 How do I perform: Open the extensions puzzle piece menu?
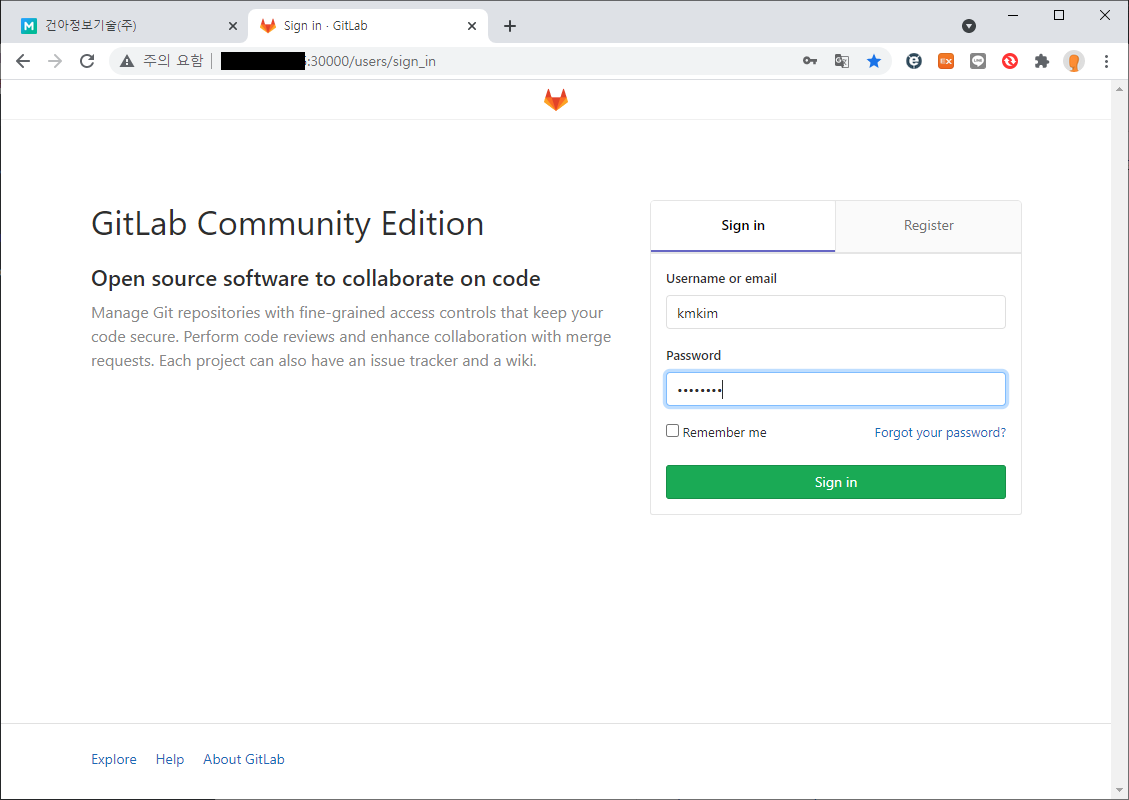(x=1041, y=61)
